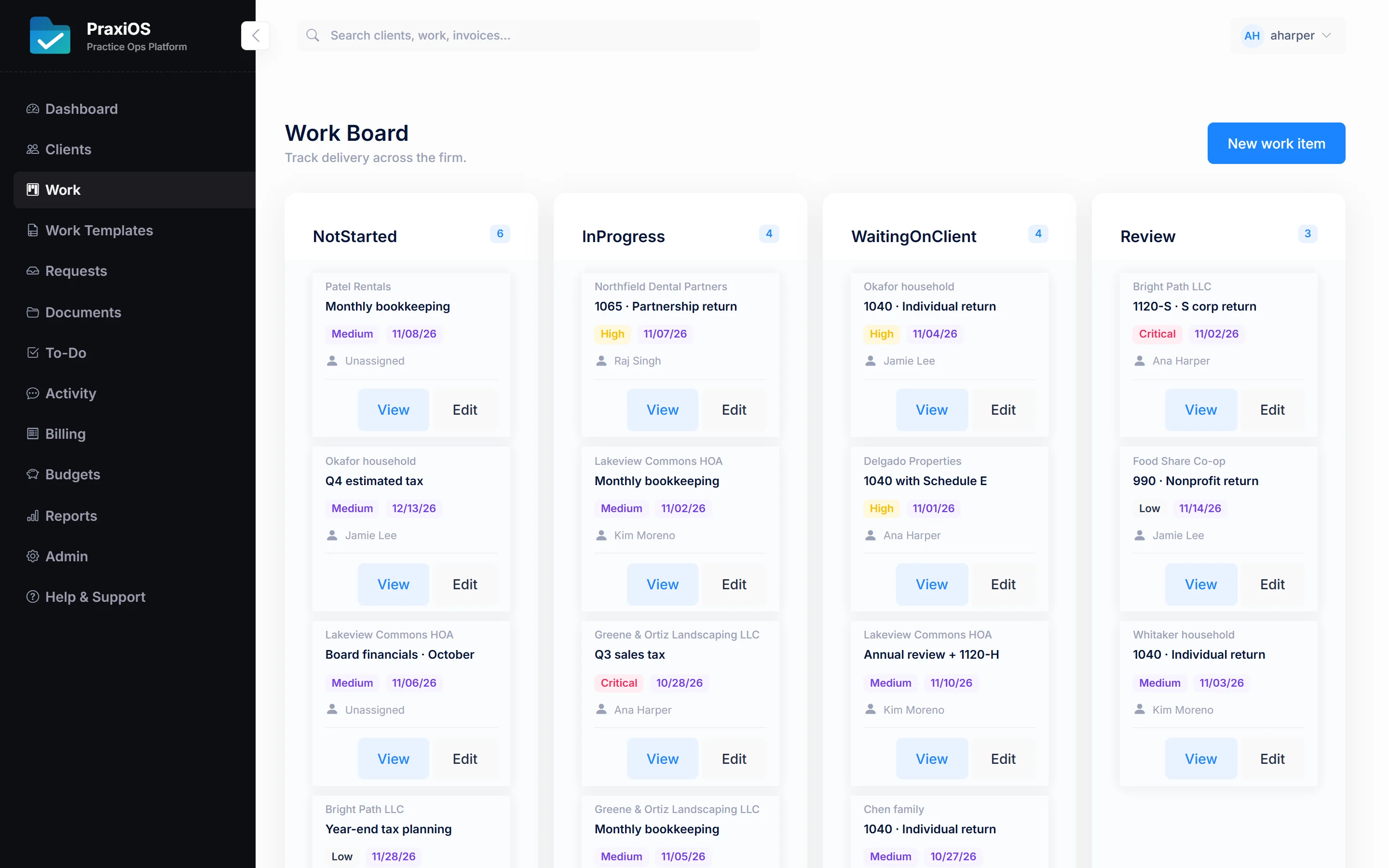Click the Raj Singh assignee label
Viewport: 1389px width, 868px height.
pos(637,361)
